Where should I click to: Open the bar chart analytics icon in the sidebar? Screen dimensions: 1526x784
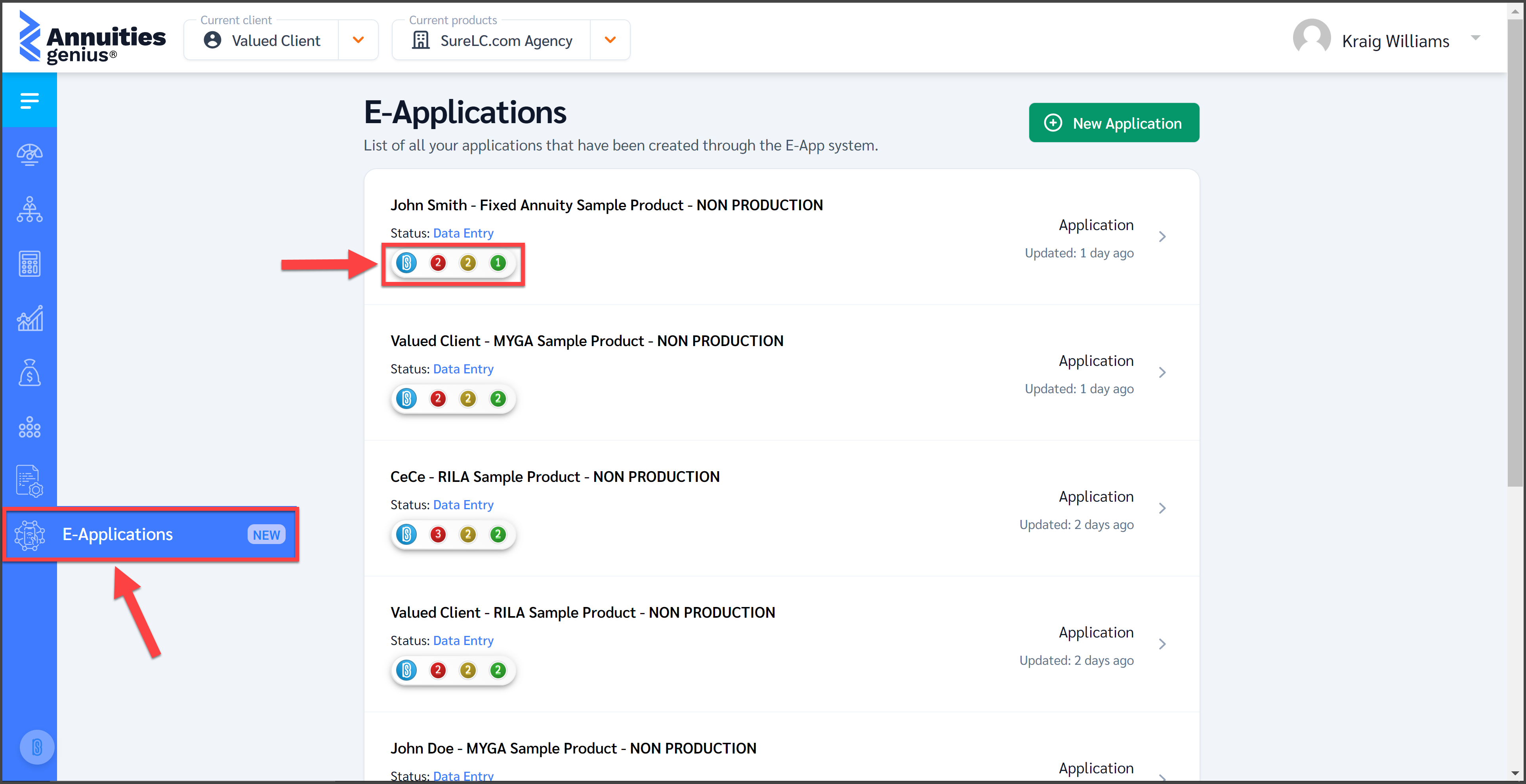tap(30, 318)
